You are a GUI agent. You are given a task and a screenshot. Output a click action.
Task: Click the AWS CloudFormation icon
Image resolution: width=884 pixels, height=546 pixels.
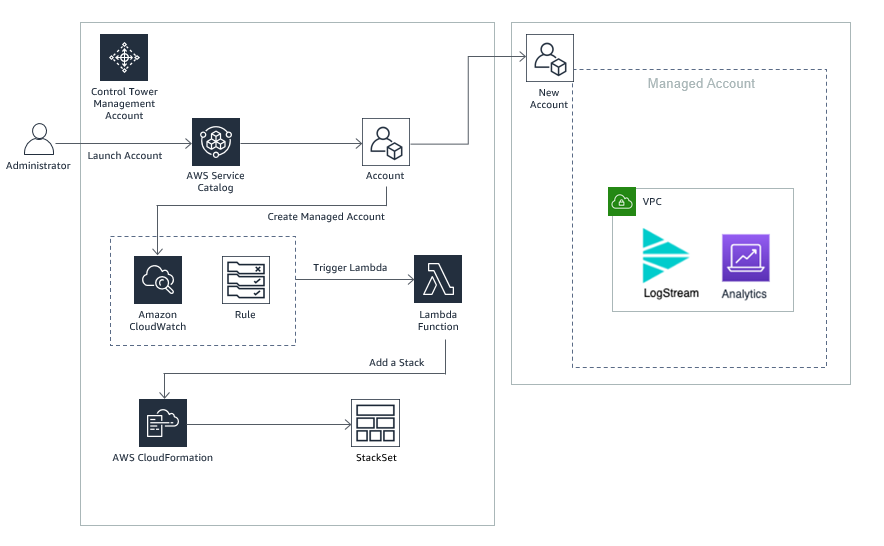[x=163, y=423]
